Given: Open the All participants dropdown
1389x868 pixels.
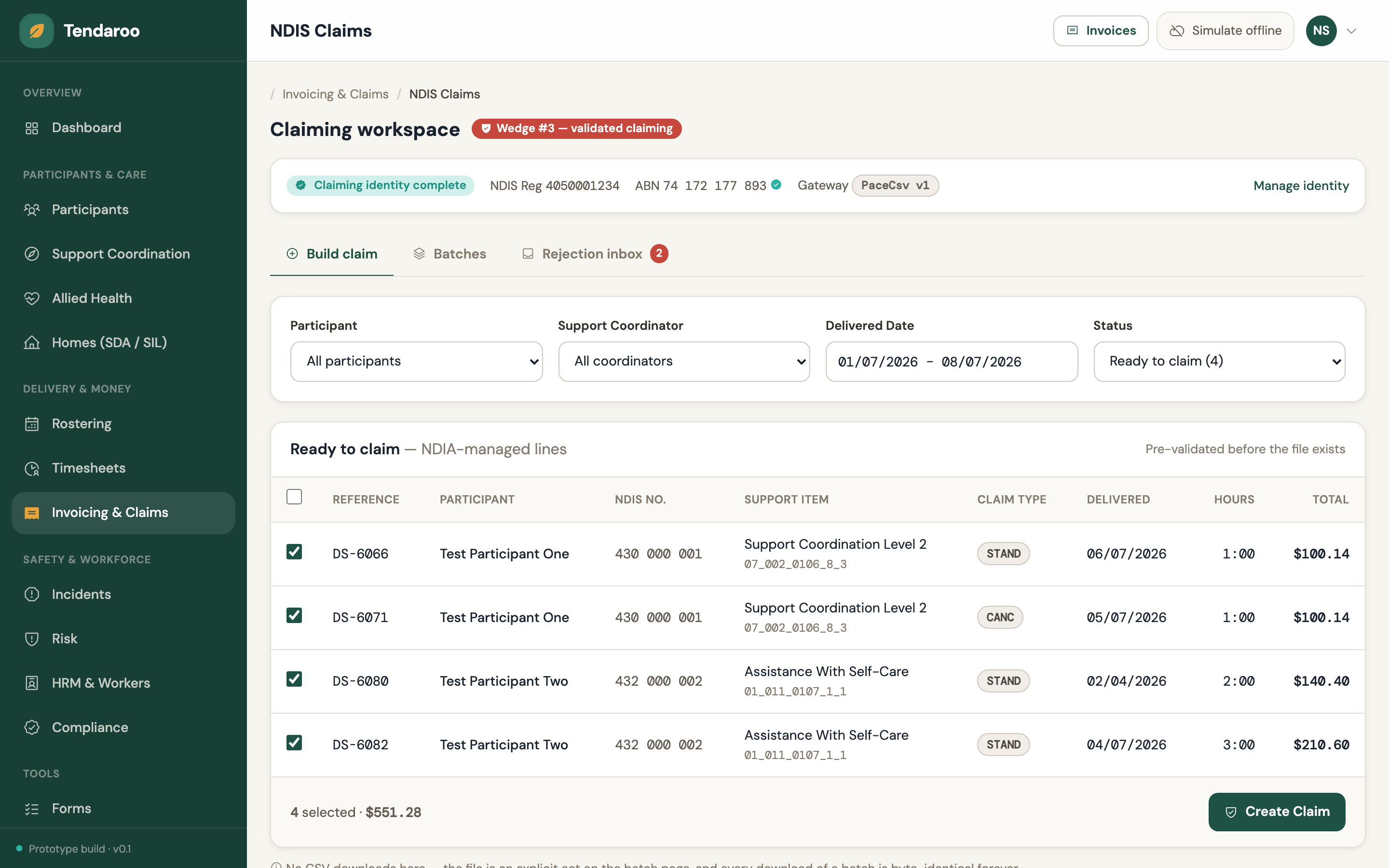Looking at the screenshot, I should [416, 362].
